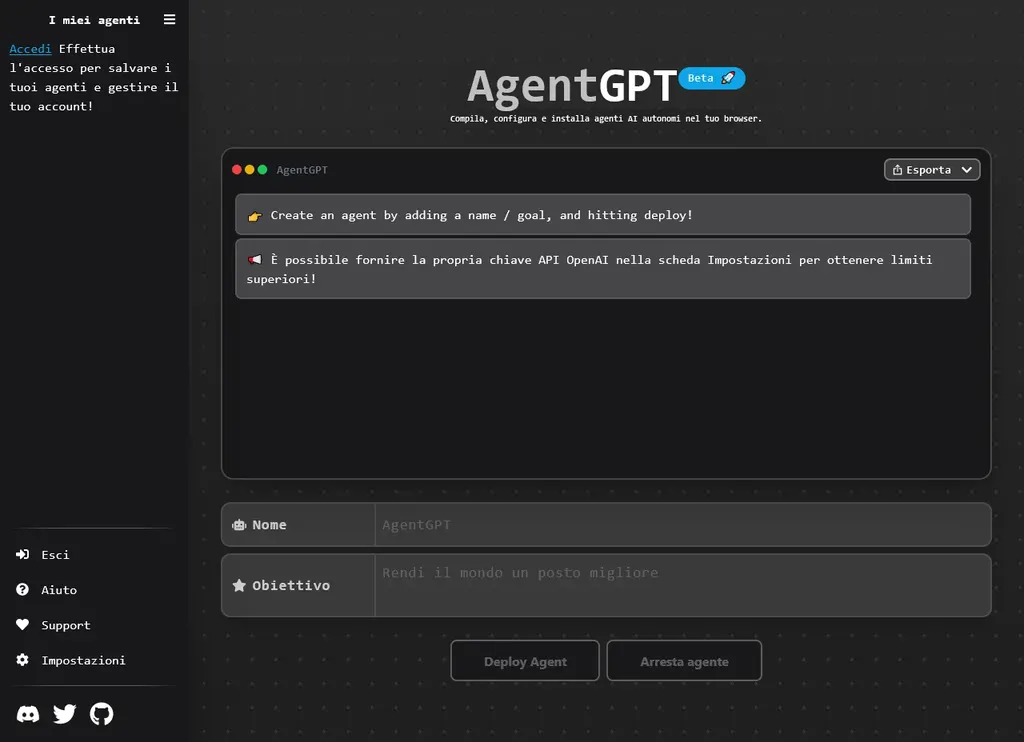Viewport: 1024px width, 742px height.
Task: Click the pointing hand emoji icon
Action: (255, 216)
